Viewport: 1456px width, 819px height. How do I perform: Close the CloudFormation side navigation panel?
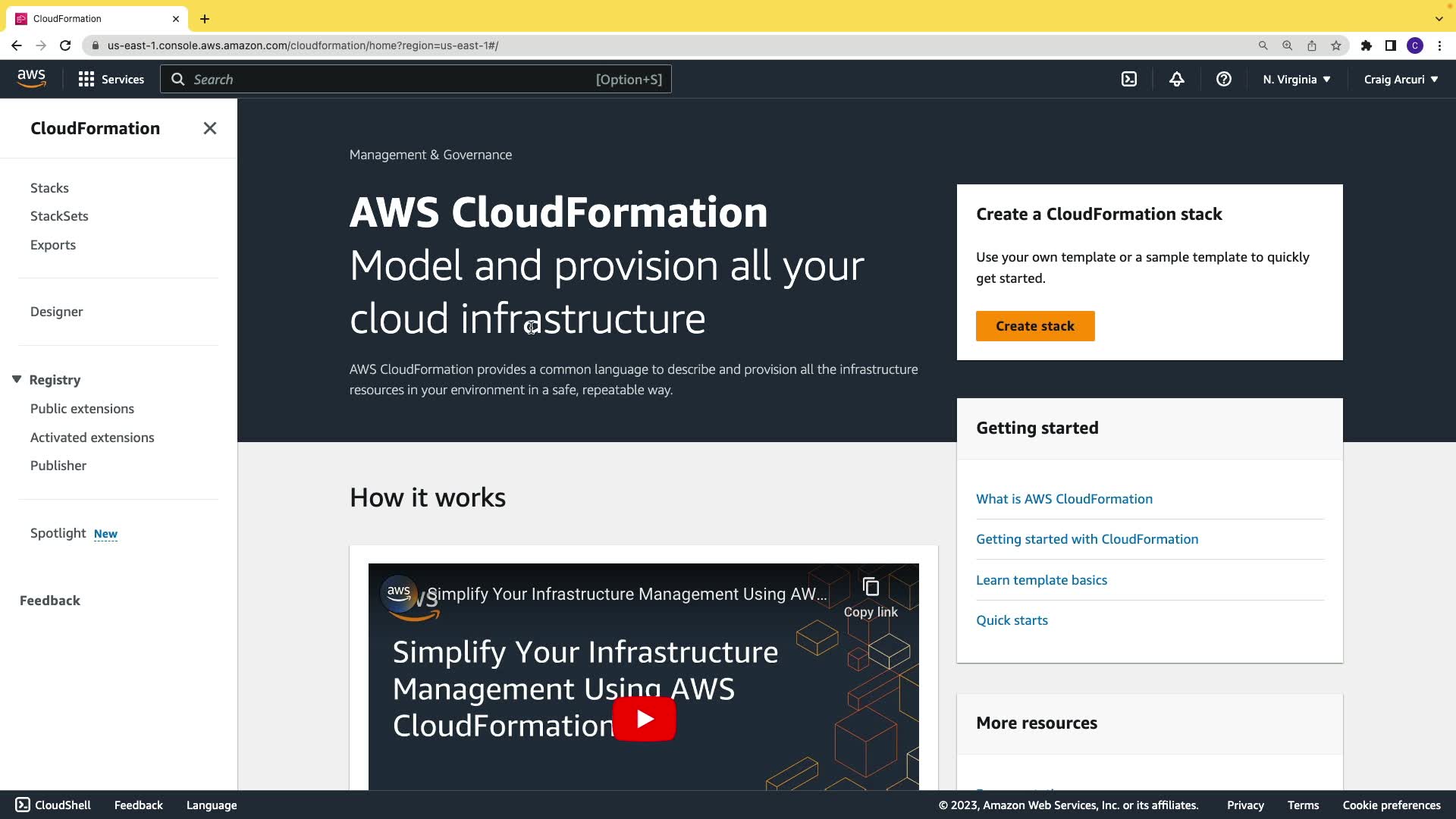coord(210,128)
